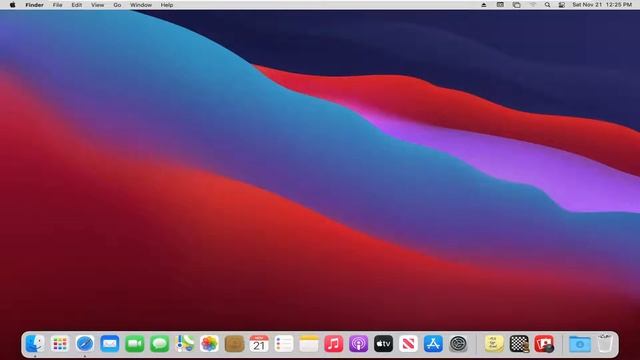640x360 pixels.
Task: Launch the Chess app
Action: coord(519,344)
